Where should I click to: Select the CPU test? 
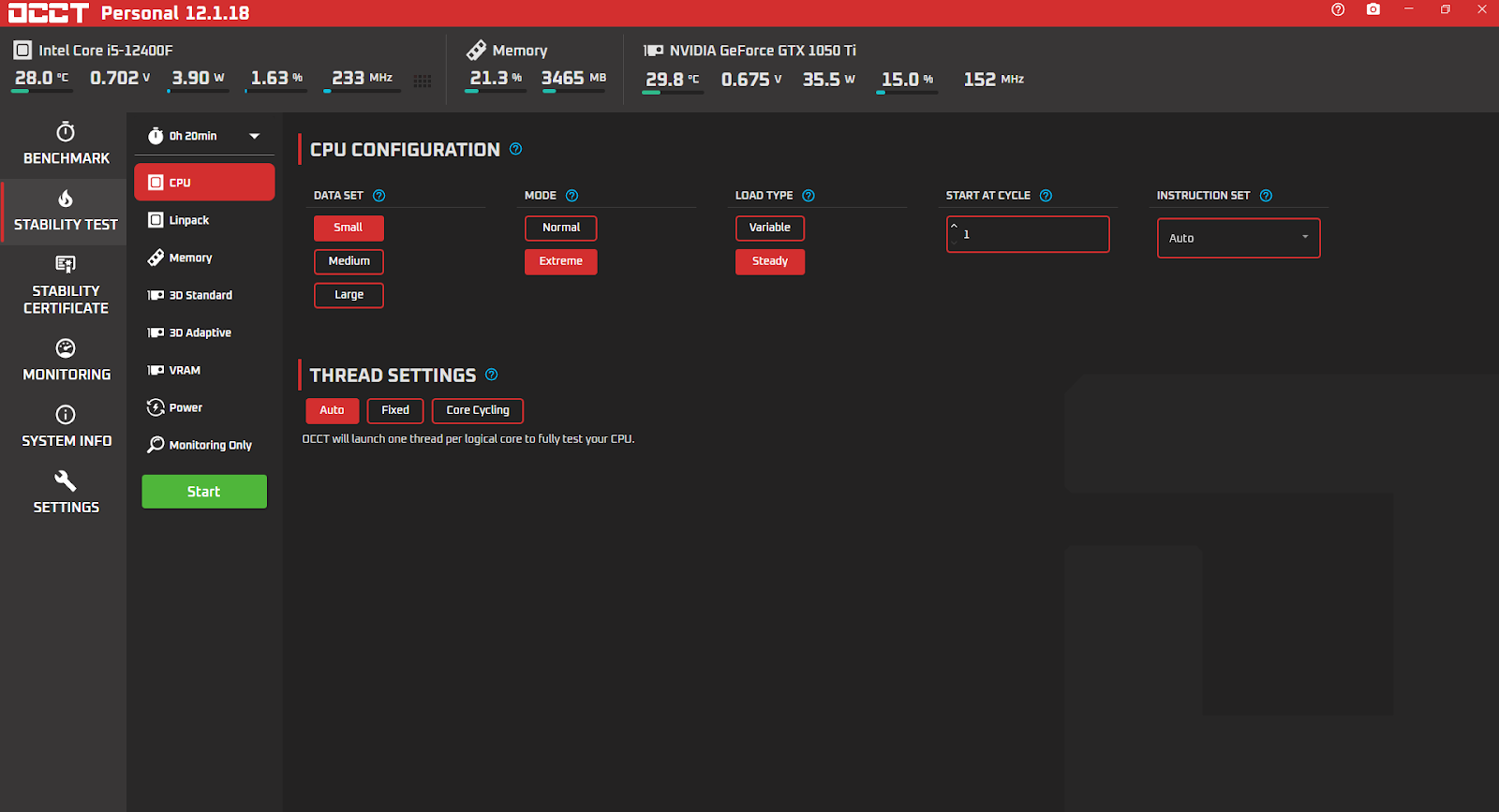pos(204,183)
